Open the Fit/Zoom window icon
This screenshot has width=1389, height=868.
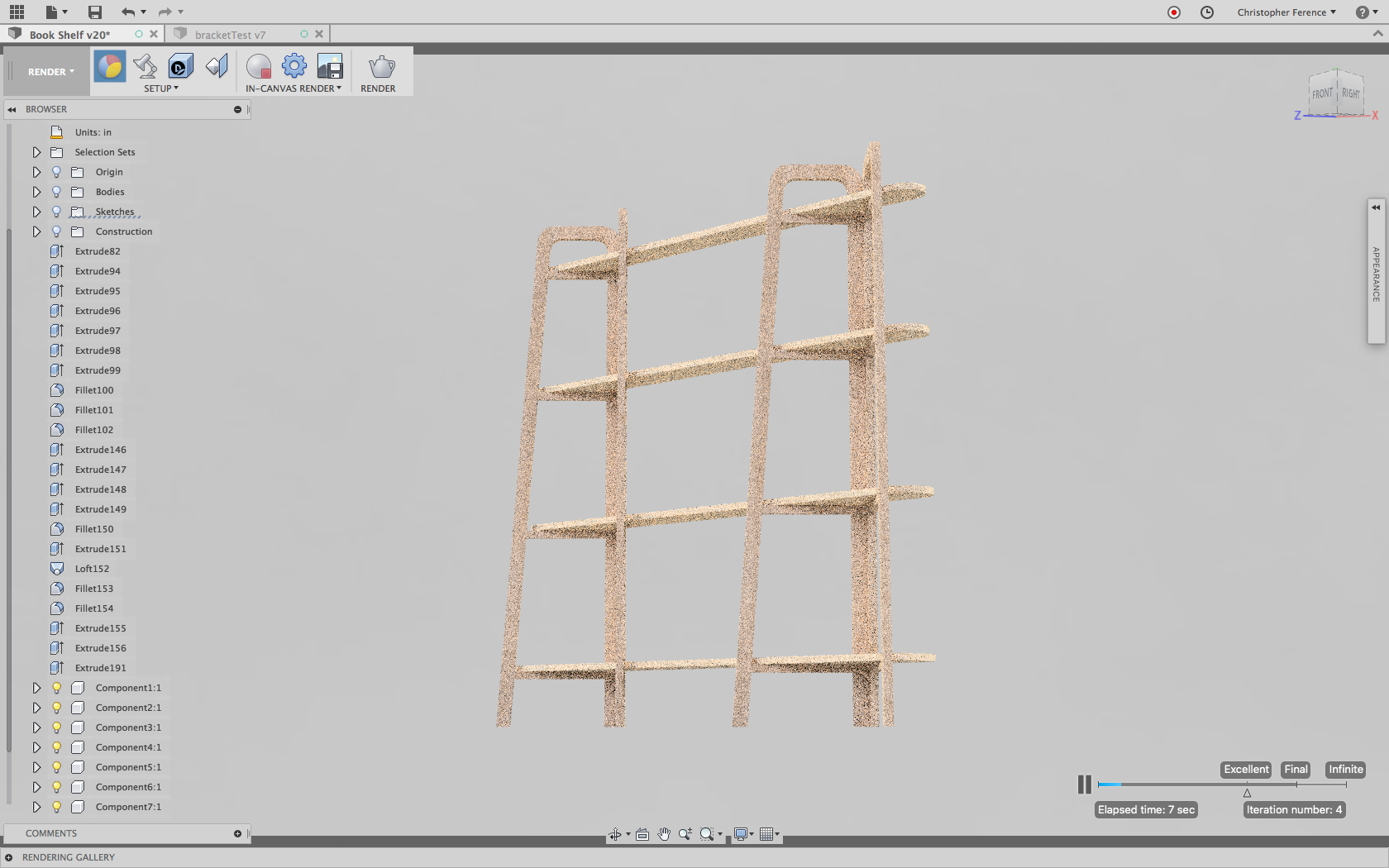[x=707, y=834]
